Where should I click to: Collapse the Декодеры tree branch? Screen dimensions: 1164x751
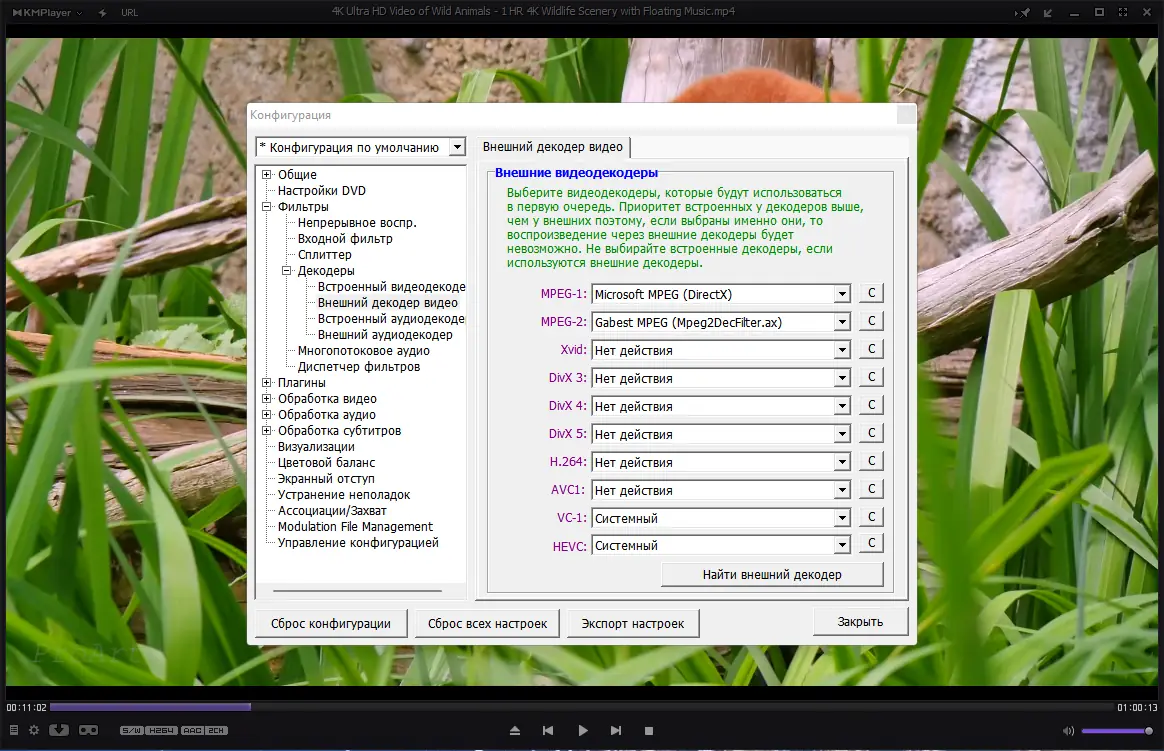tap(287, 270)
